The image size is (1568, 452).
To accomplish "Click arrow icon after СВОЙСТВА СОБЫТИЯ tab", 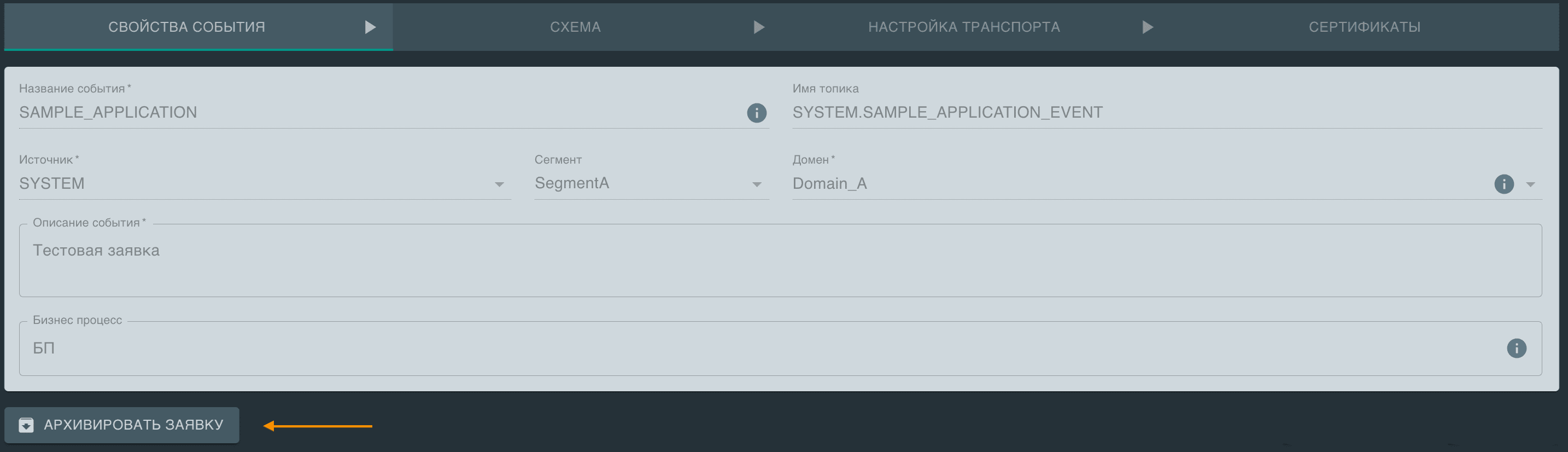I will [x=370, y=27].
